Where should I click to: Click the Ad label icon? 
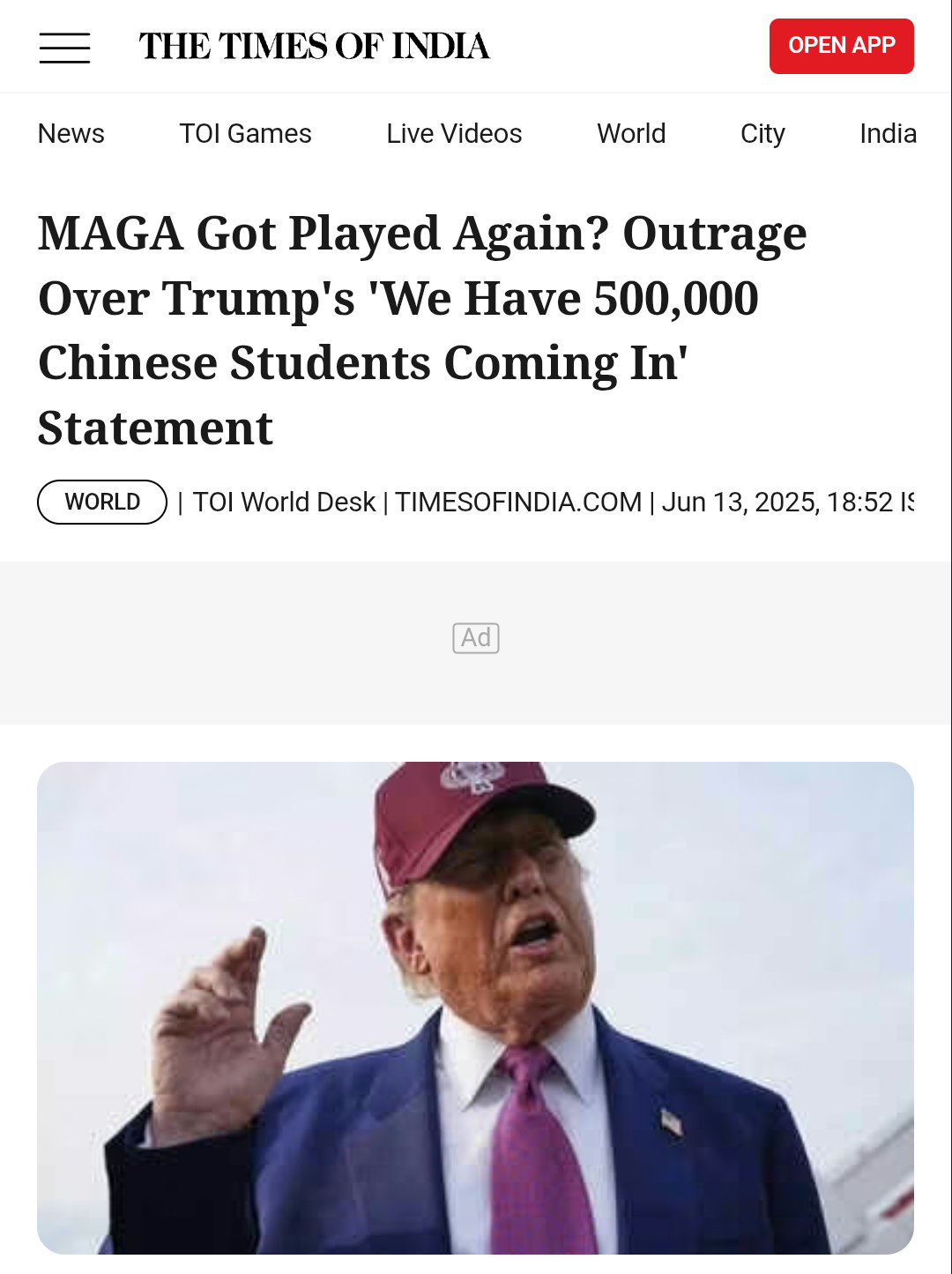[476, 638]
